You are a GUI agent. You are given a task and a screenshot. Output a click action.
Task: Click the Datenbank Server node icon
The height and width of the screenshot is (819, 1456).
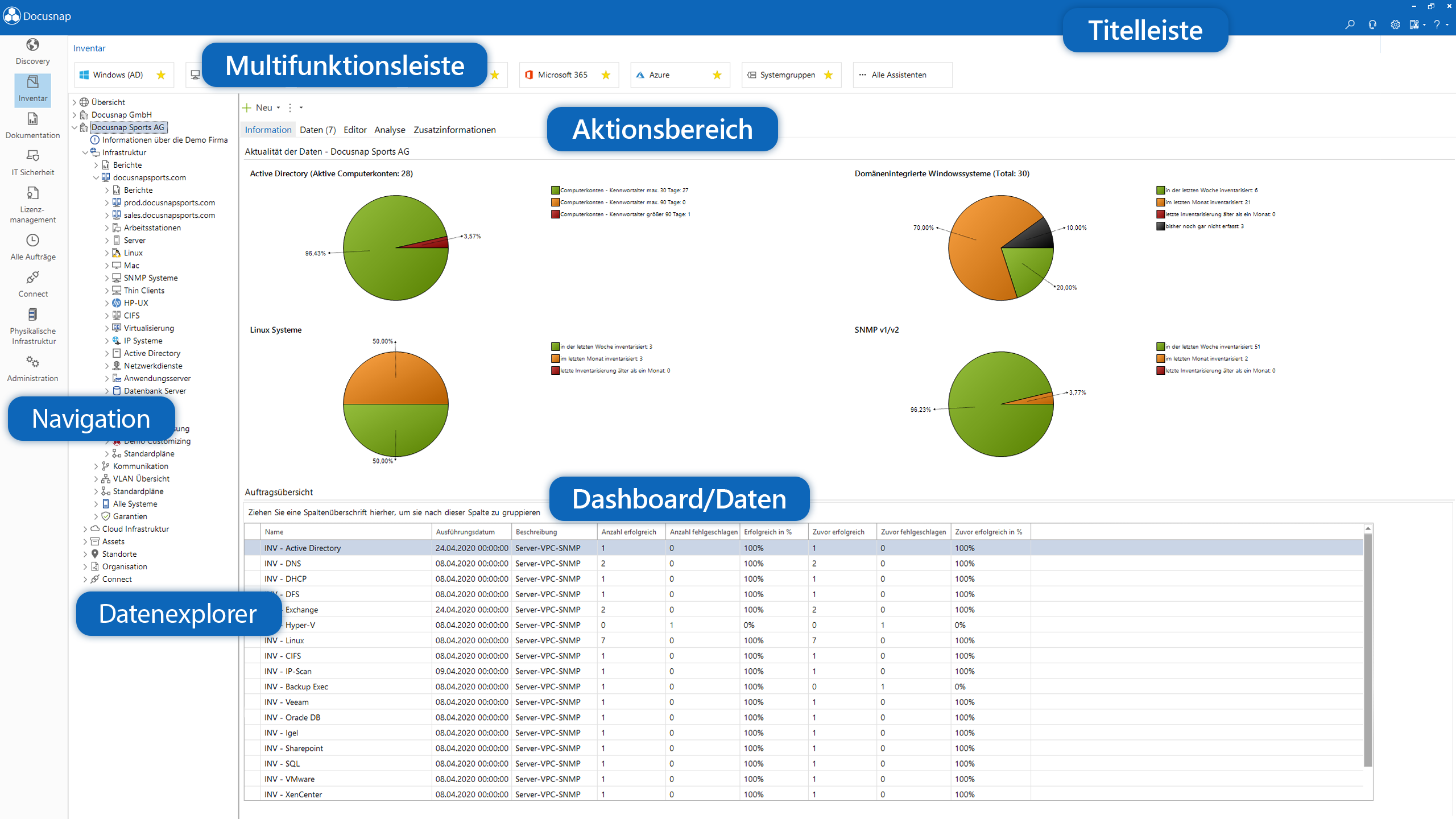(117, 391)
